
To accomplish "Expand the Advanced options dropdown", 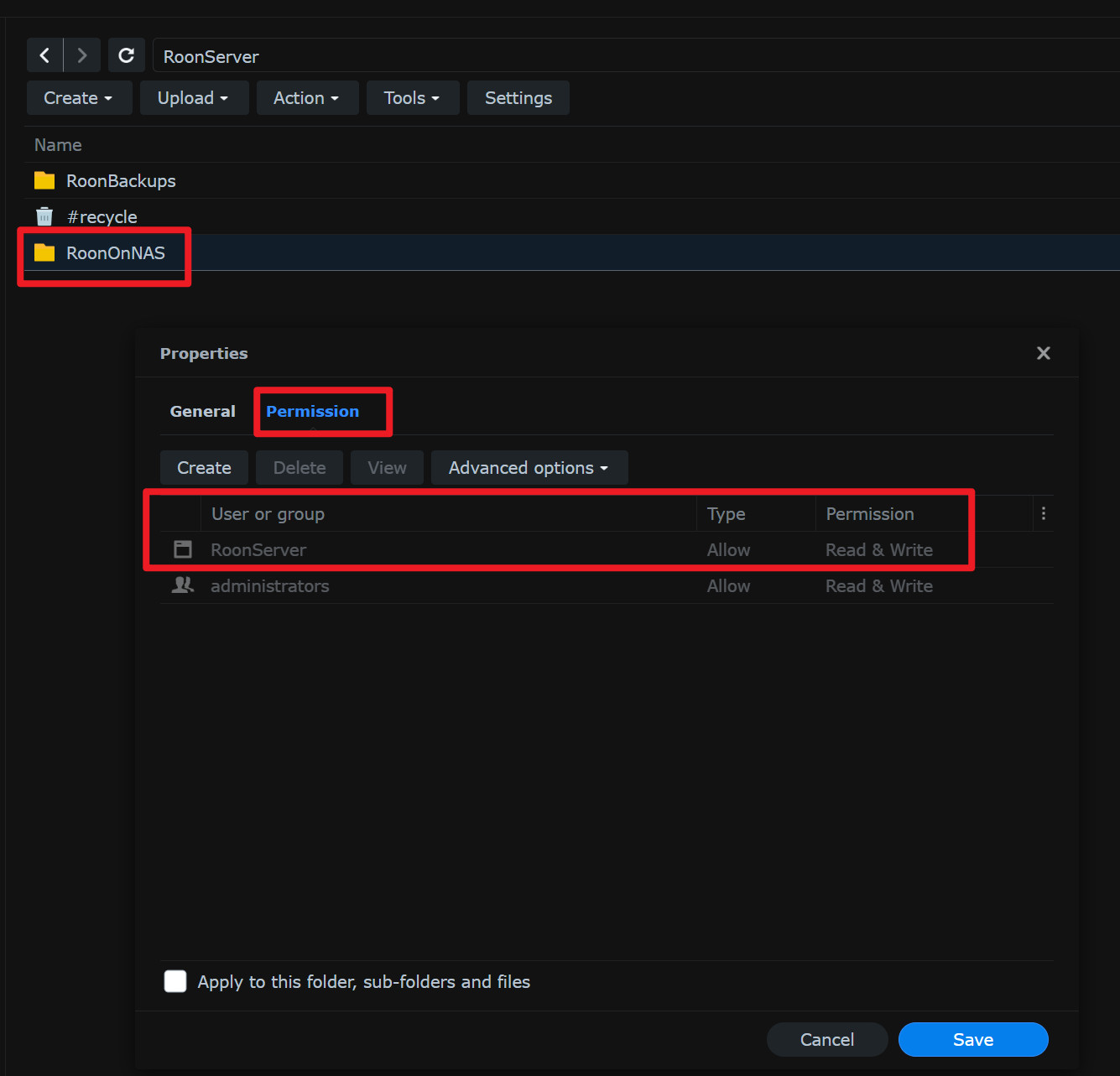I will (529, 468).
